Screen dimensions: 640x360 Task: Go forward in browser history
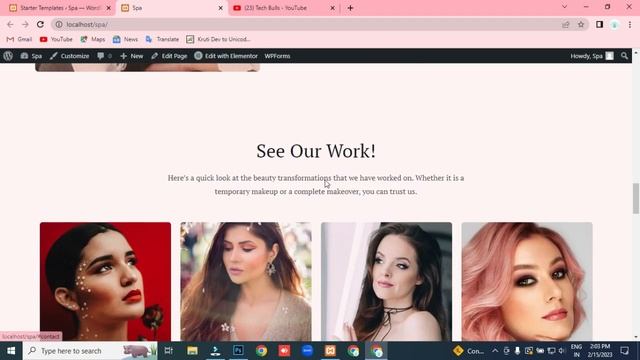pyautogui.click(x=25, y=24)
